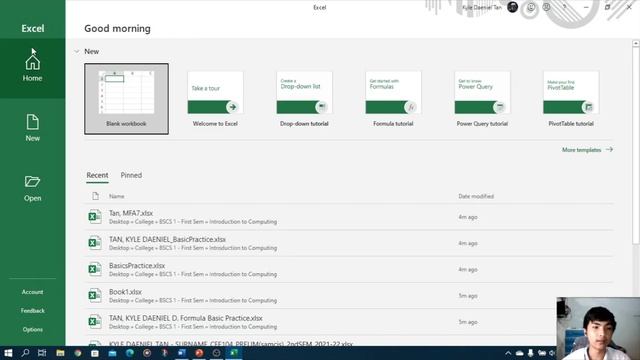
Task: Open Microsoft Edge from taskbar
Action: pyautogui.click(x=130, y=353)
